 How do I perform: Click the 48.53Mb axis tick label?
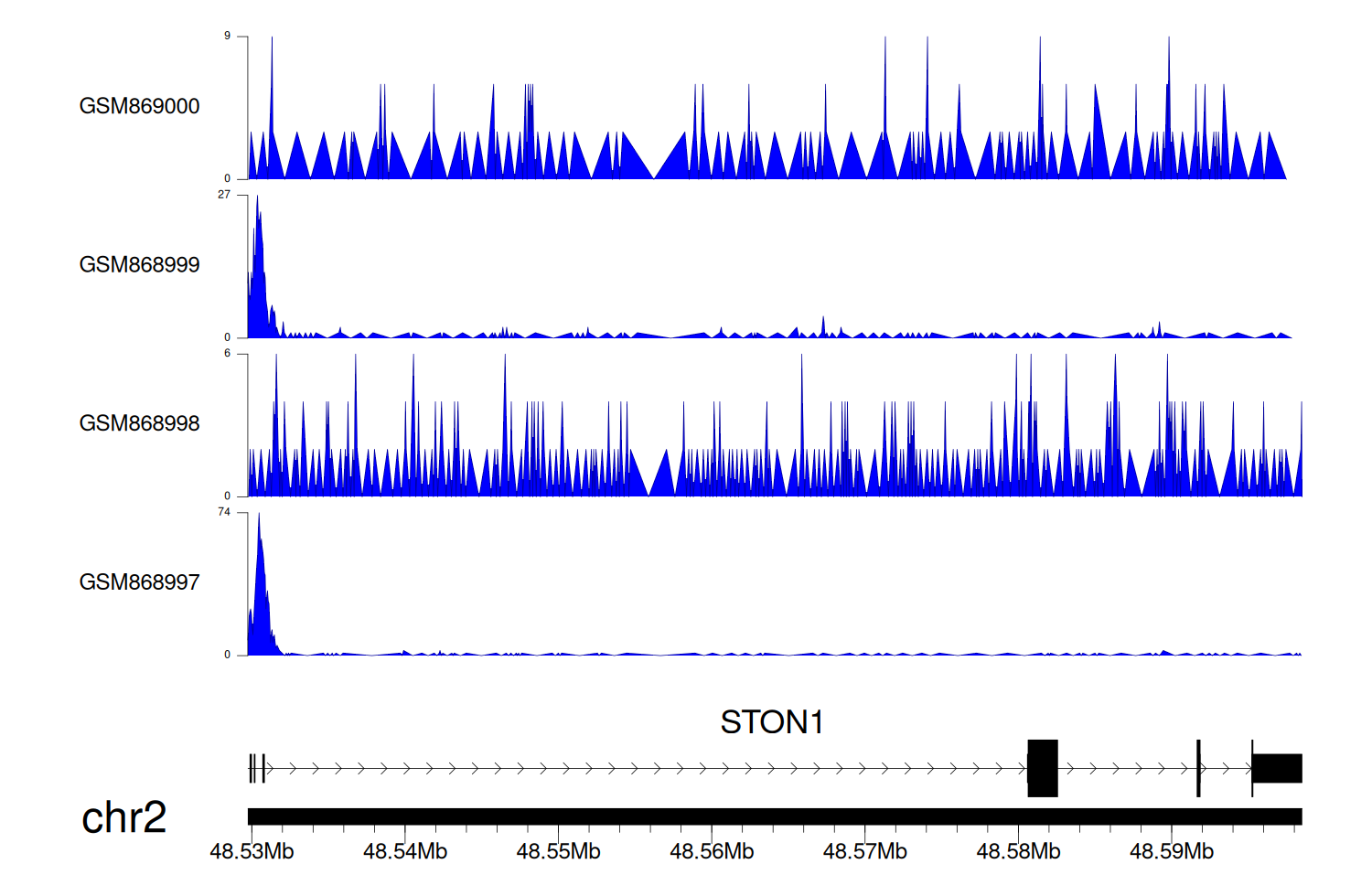click(252, 851)
